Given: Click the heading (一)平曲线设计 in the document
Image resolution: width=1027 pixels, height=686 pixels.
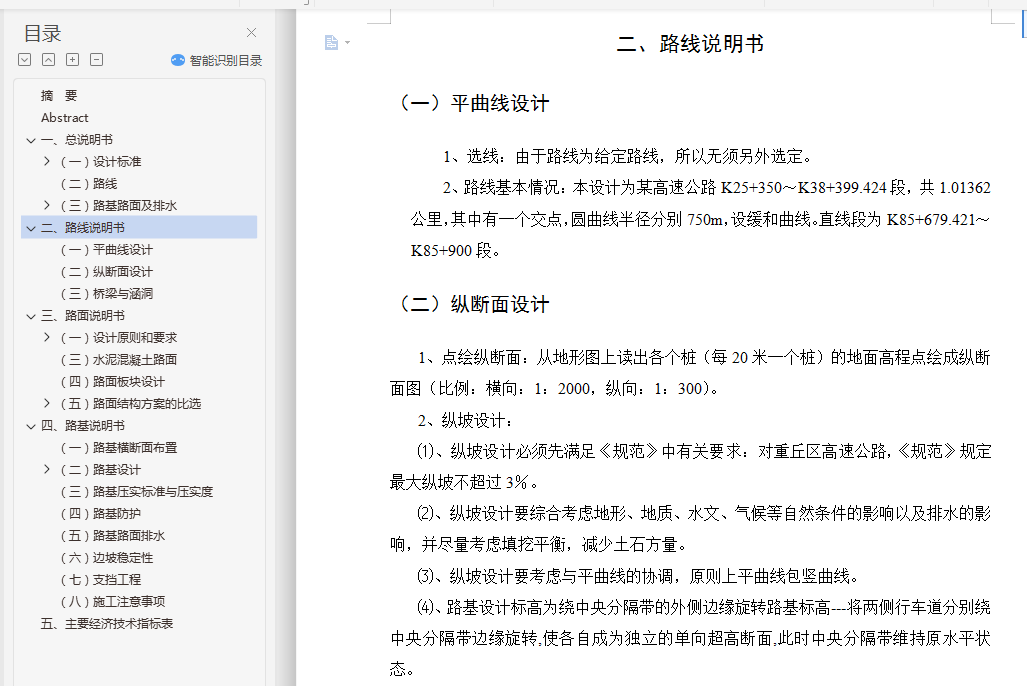Looking at the screenshot, I should 475,104.
